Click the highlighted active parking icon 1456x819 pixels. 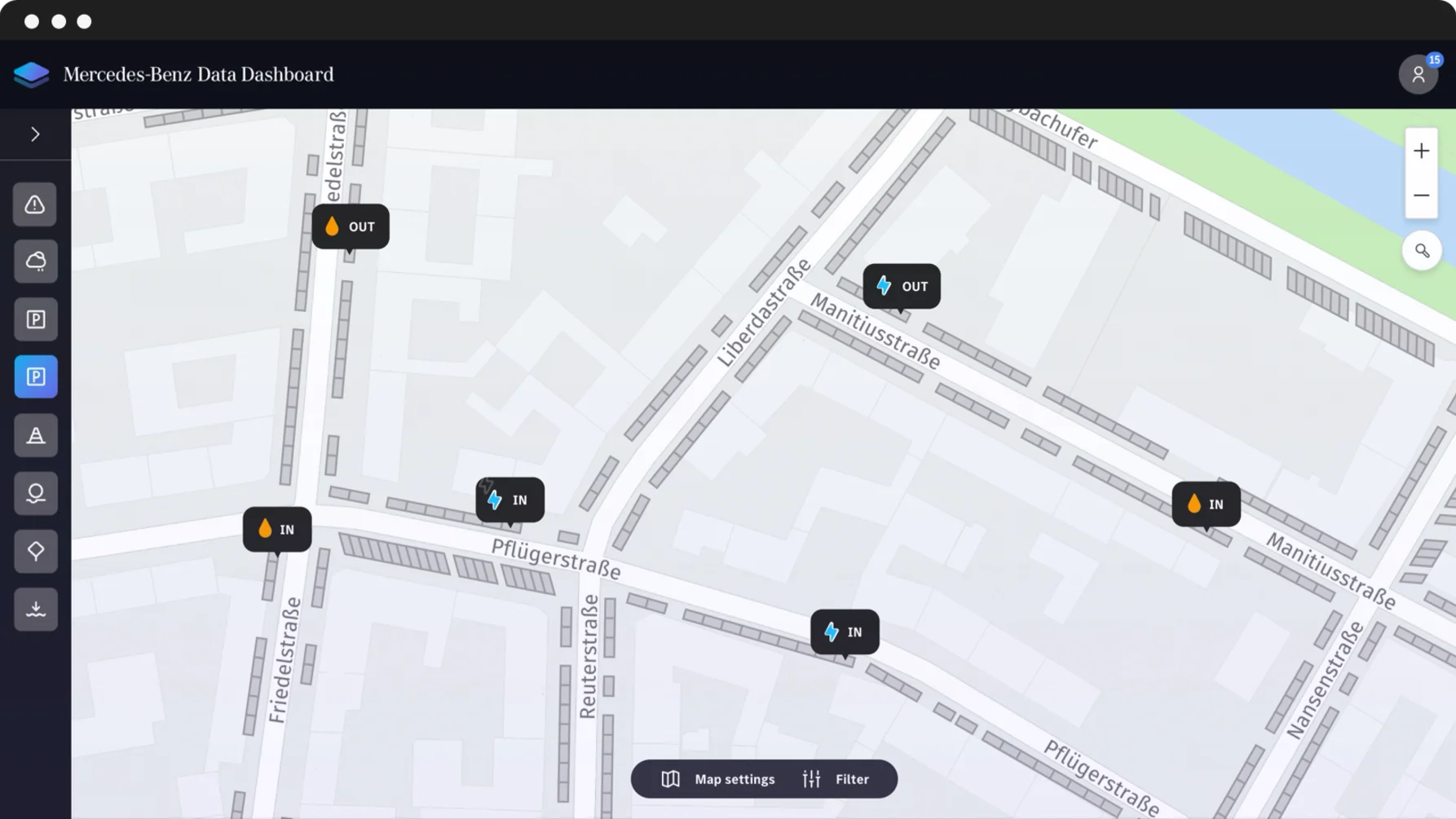click(x=35, y=376)
